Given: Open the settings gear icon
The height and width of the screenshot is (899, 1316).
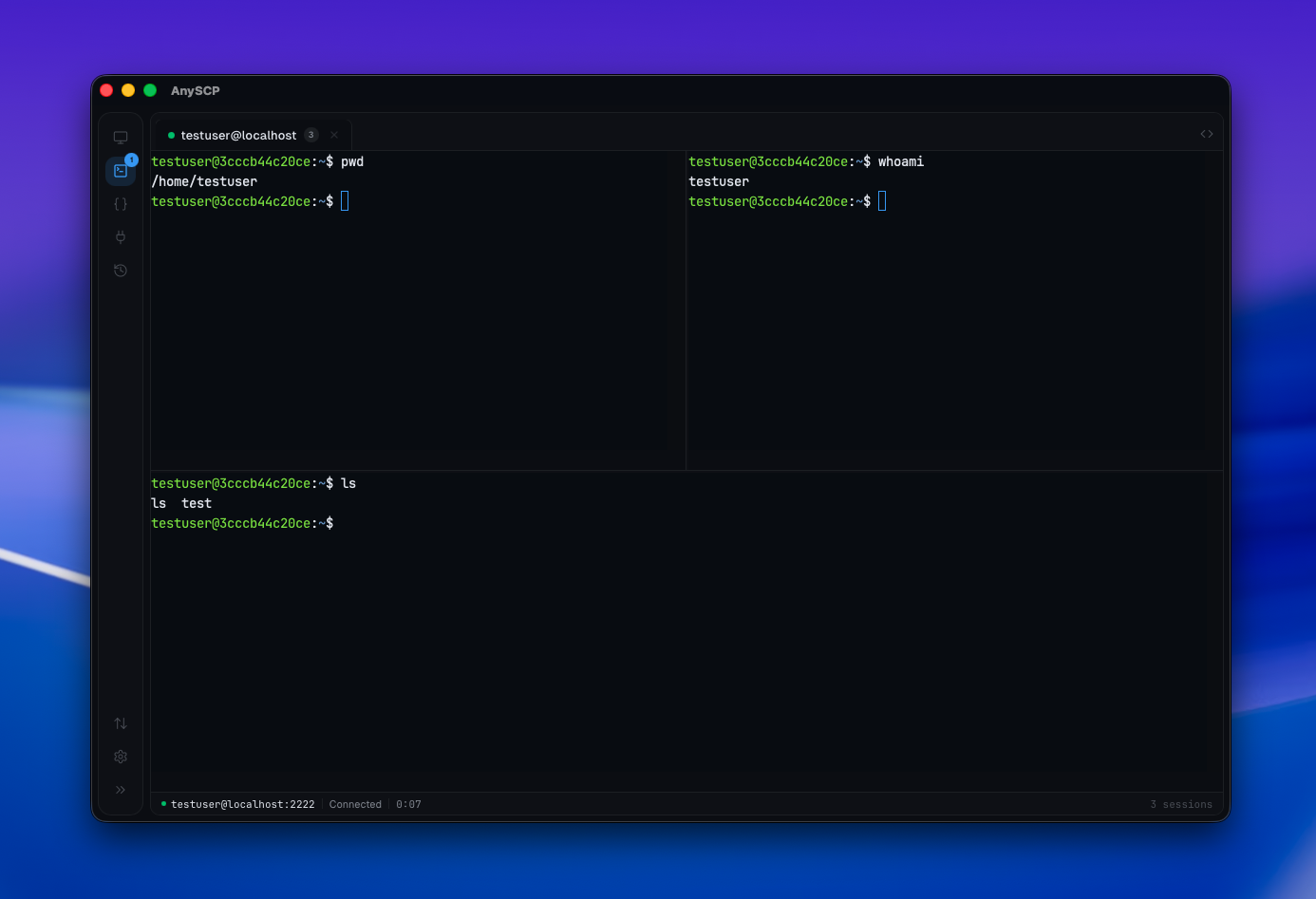Looking at the screenshot, I should pos(121,757).
